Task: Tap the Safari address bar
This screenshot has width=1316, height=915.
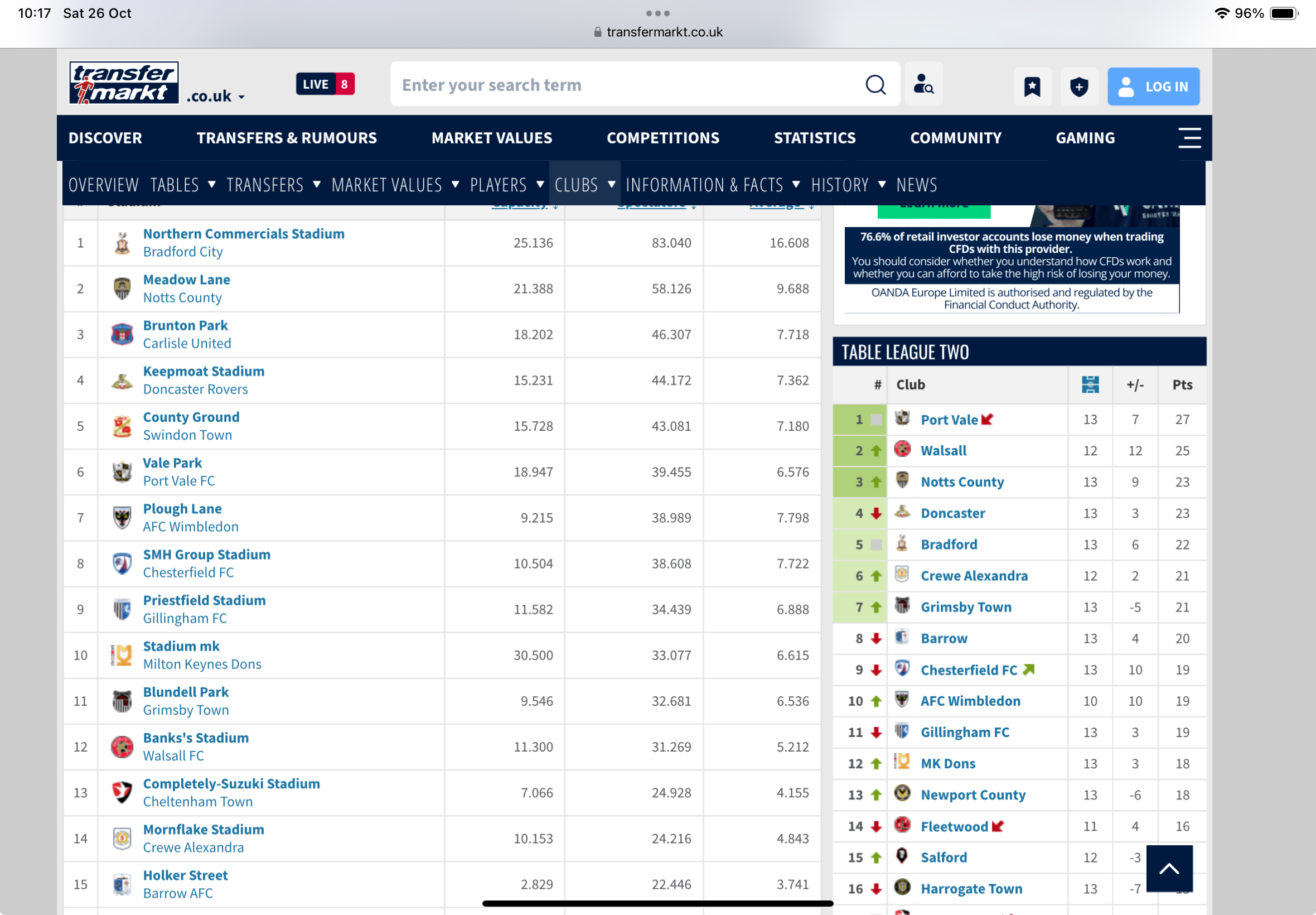Action: pos(657,32)
